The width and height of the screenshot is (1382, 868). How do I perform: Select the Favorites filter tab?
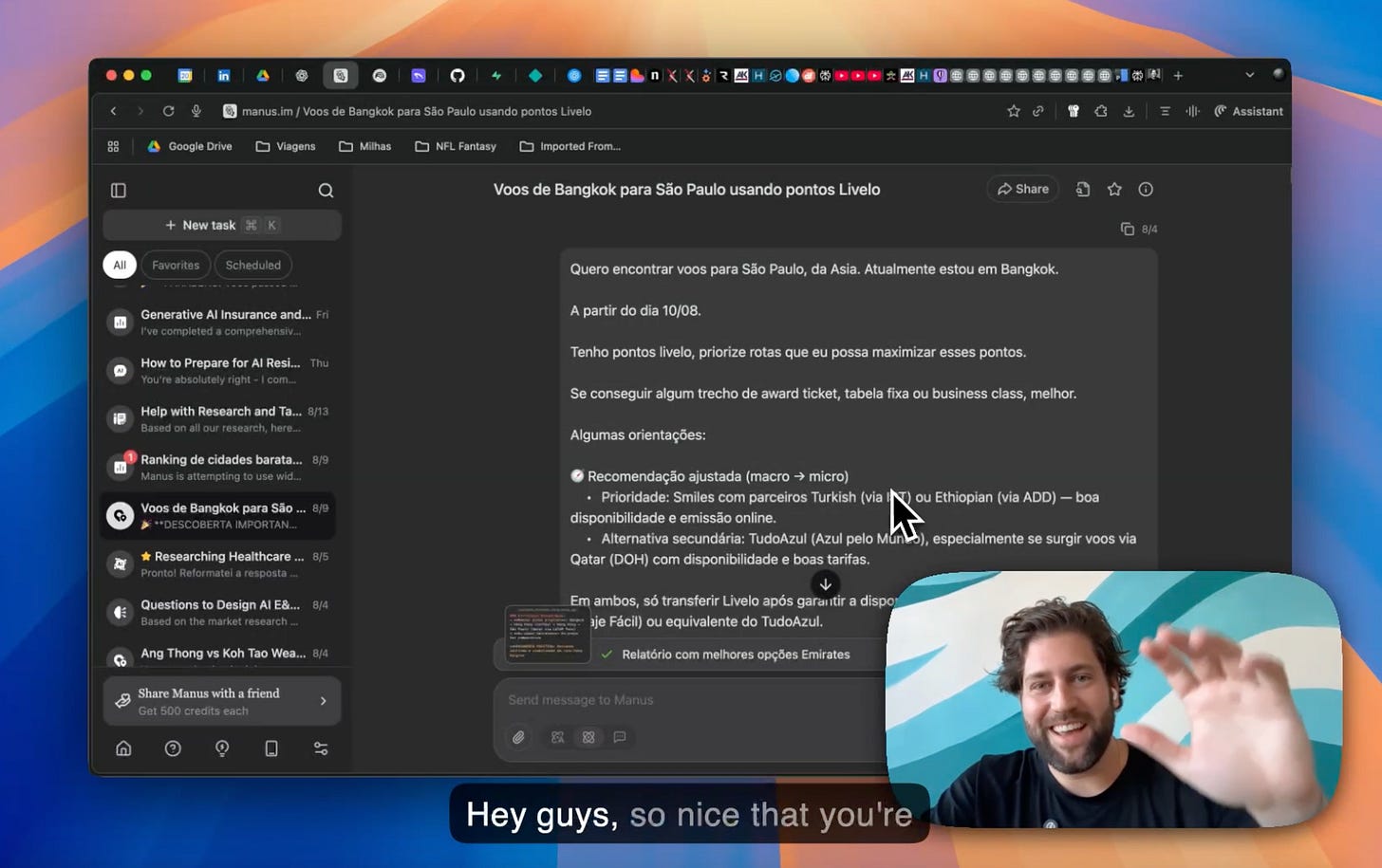(x=176, y=265)
